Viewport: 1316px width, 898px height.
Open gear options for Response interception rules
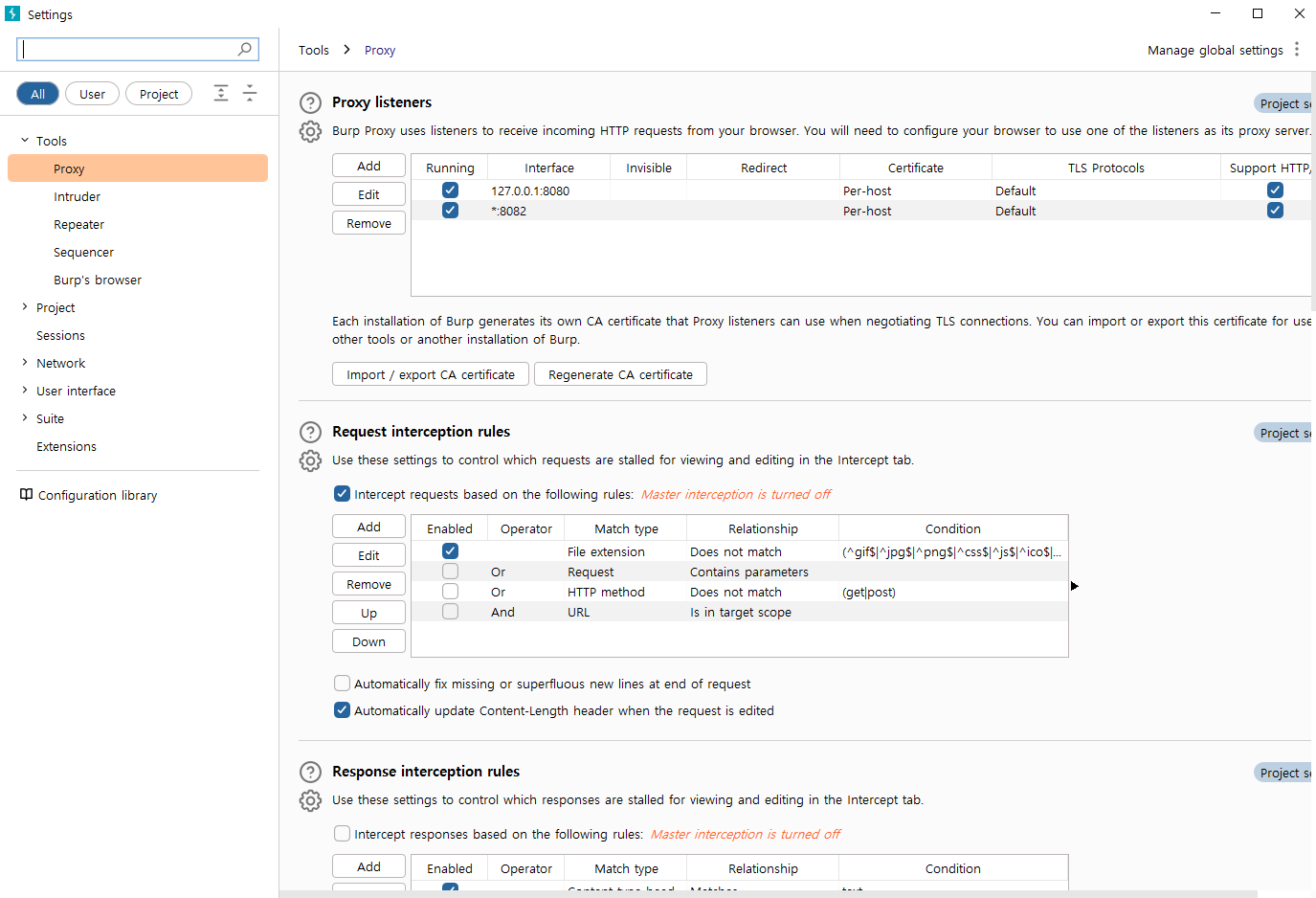(310, 800)
